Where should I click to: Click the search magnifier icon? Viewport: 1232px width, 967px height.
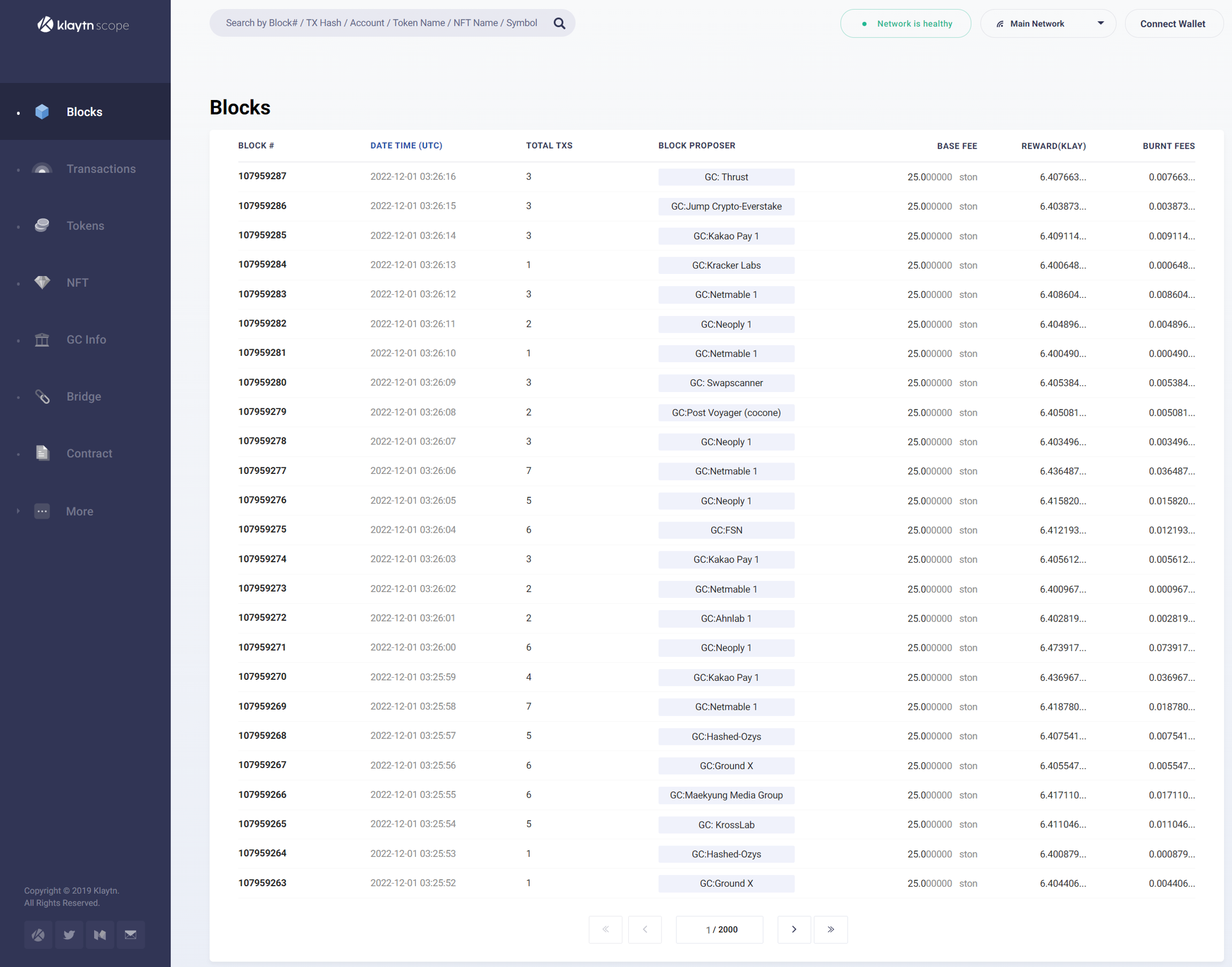pos(559,23)
